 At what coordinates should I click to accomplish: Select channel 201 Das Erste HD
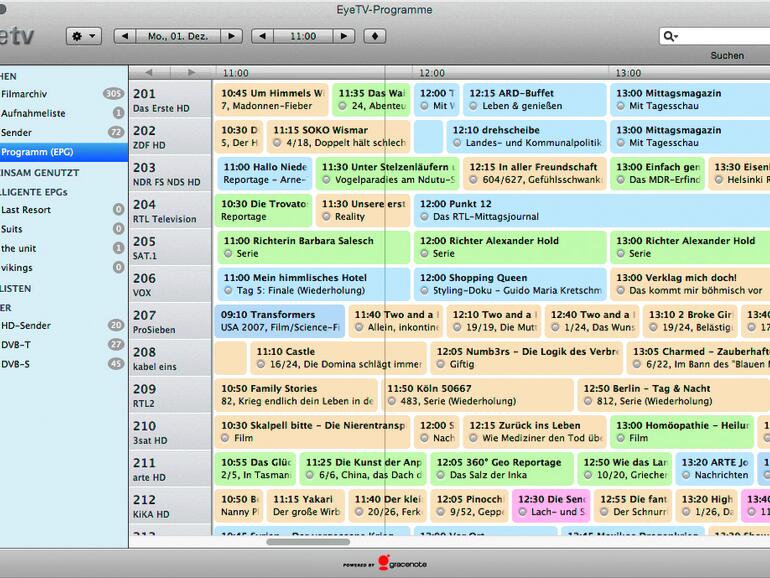point(170,100)
